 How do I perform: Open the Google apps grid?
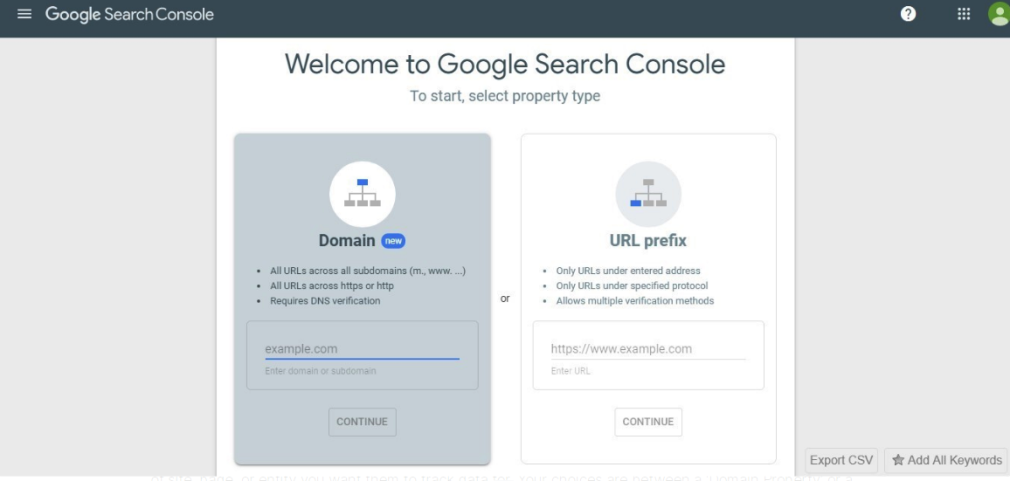pos(964,15)
